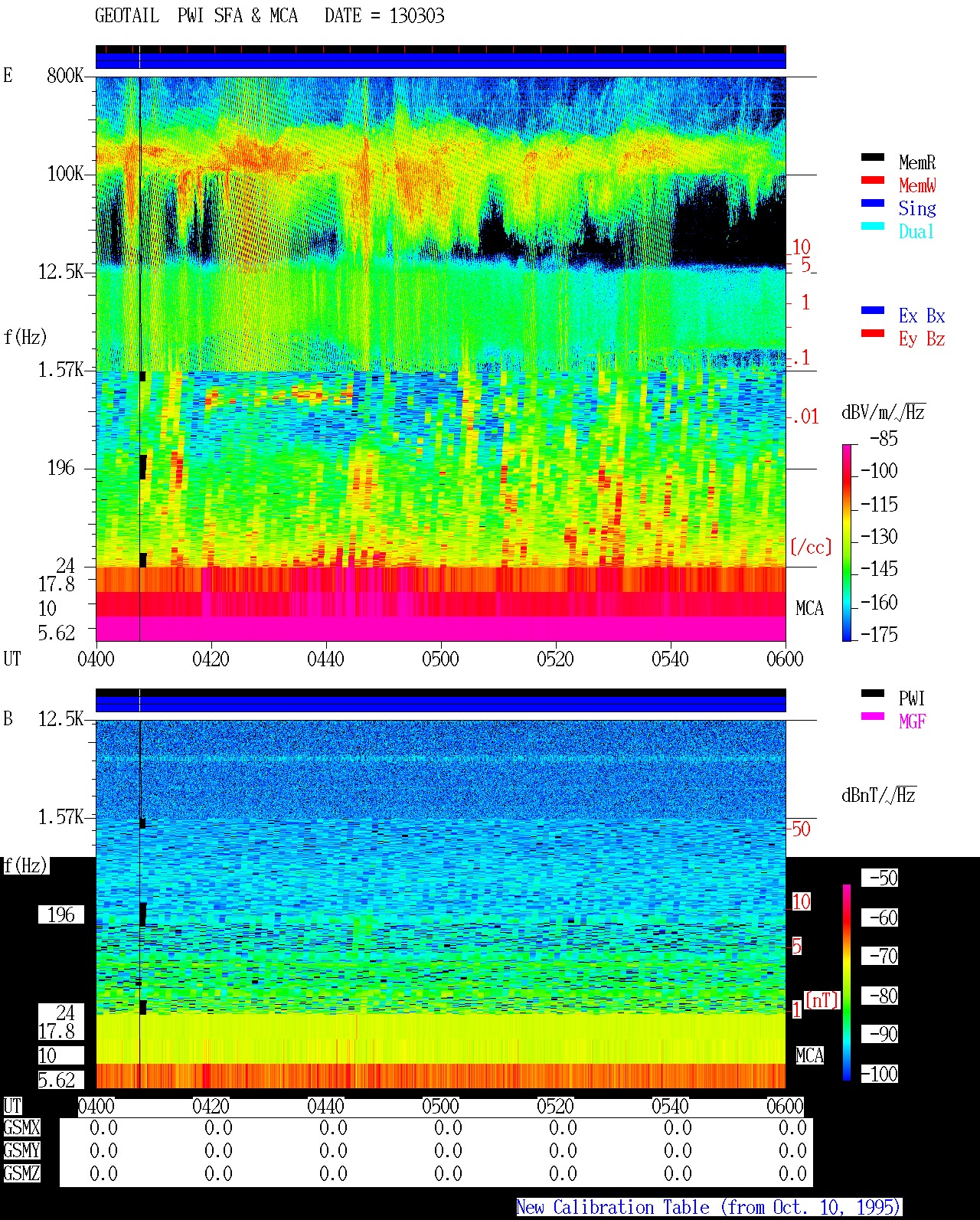The width and height of the screenshot is (980, 1220).
Task: Click the MGF legend label
Action: (x=912, y=721)
